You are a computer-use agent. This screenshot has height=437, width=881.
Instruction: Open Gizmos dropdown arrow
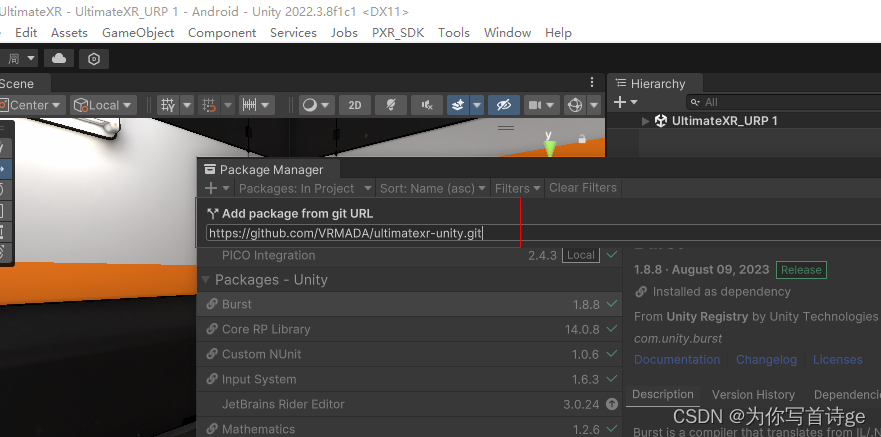click(x=594, y=105)
